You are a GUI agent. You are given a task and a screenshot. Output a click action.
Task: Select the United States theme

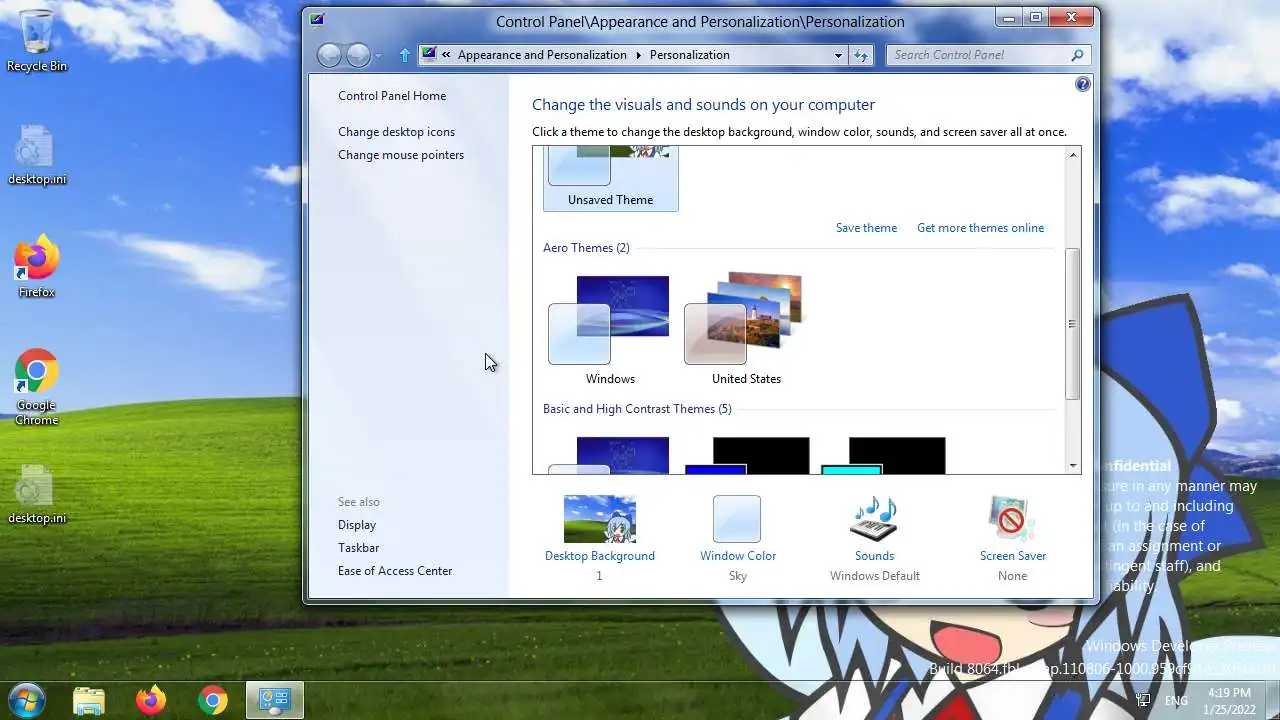(746, 330)
